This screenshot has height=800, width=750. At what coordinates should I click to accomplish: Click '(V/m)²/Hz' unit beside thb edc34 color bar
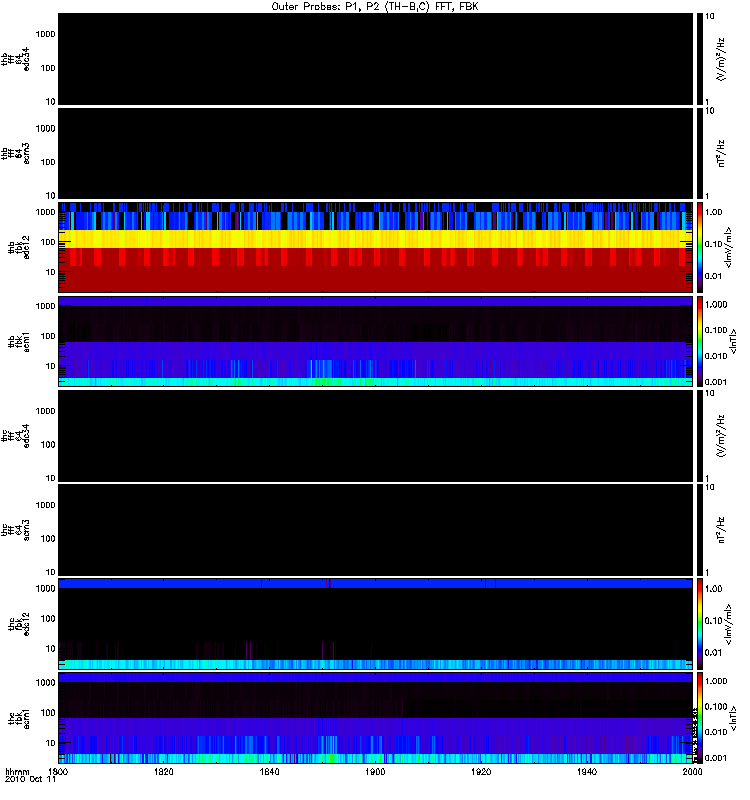[721, 59]
